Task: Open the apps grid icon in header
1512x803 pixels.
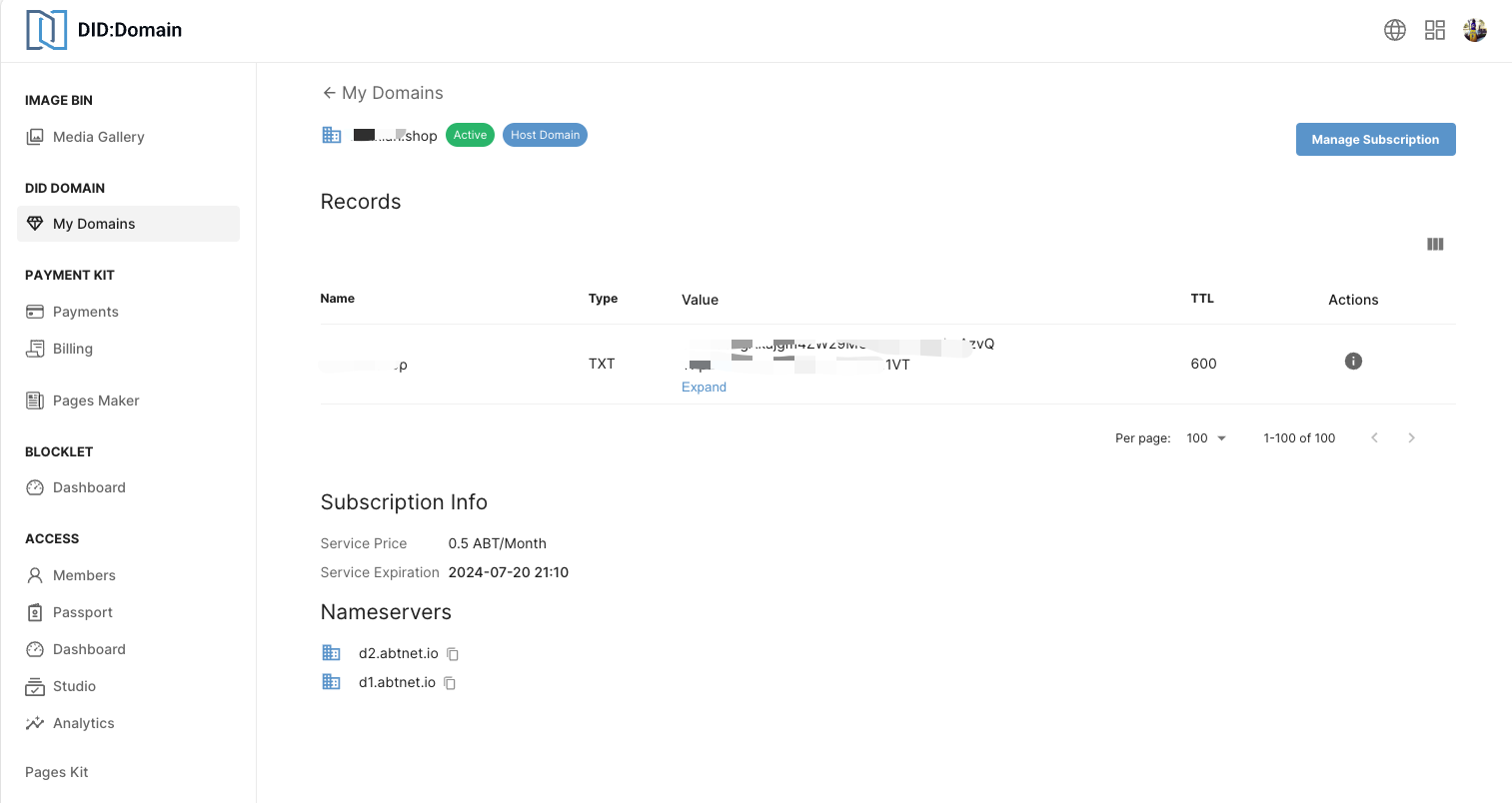Action: coord(1435,30)
